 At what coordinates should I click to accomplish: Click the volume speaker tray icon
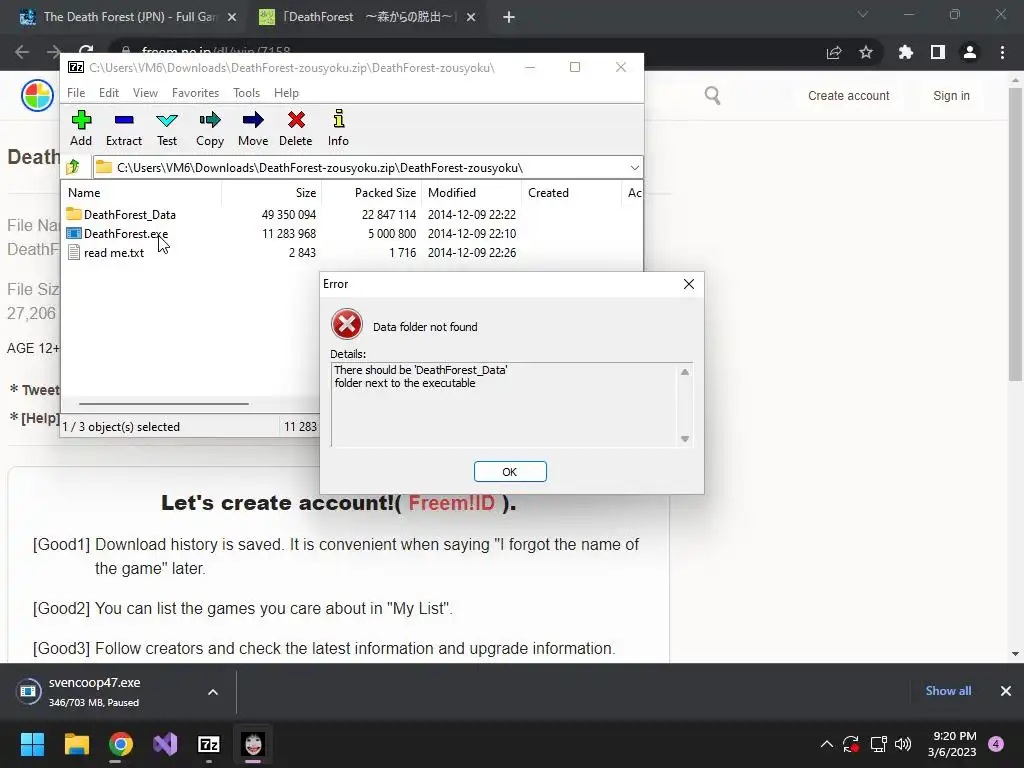(903, 744)
